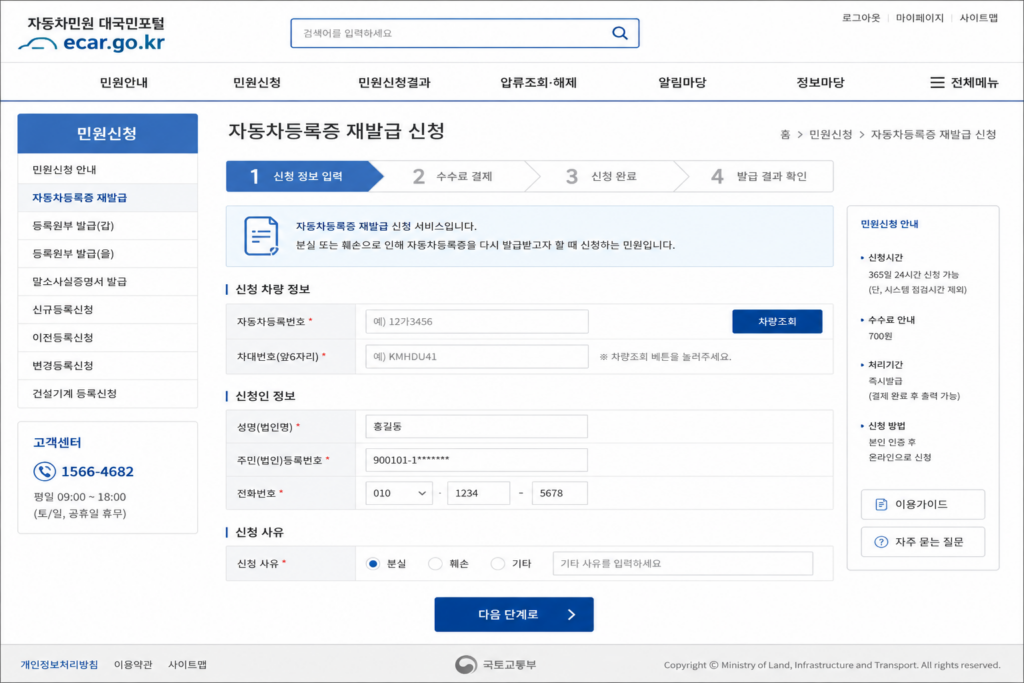Select the 기타 radio button
This screenshot has width=1024, height=683.
(498, 564)
